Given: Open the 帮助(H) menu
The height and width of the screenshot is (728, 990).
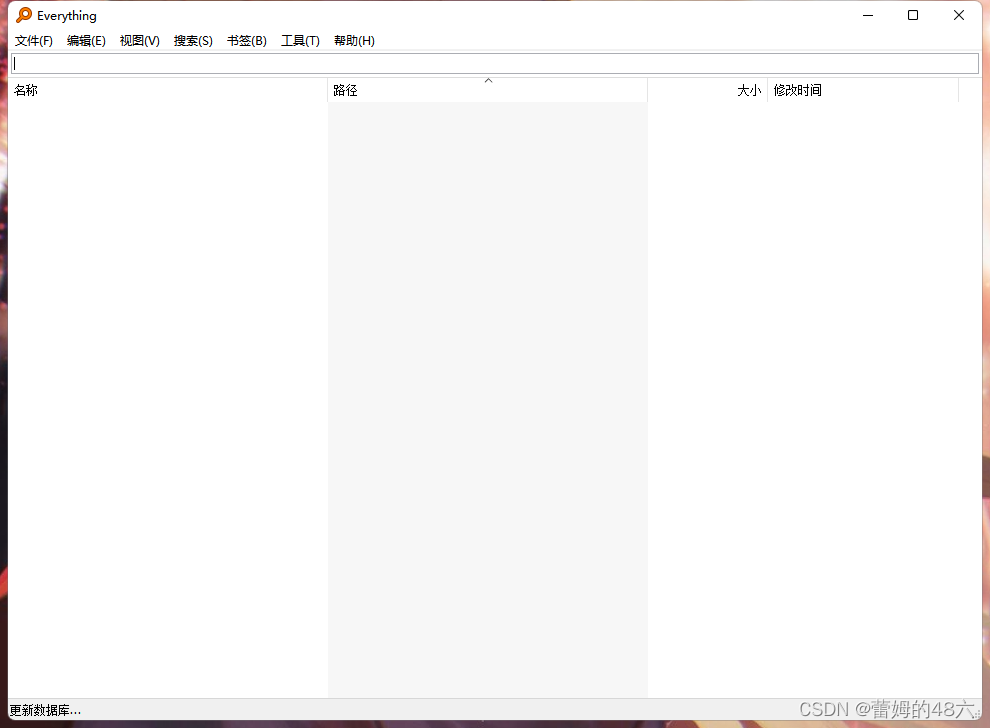Looking at the screenshot, I should (354, 41).
